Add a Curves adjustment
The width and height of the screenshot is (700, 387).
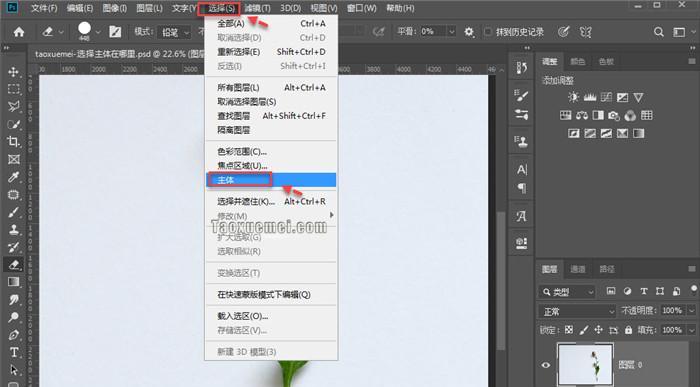(606, 97)
